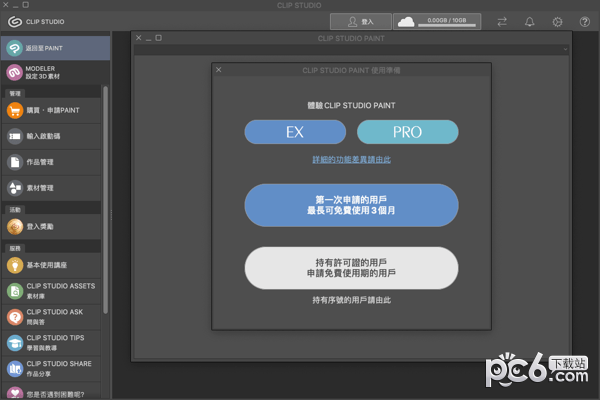Select 基本使用講座 sidebar entry
600x400 pixels.
point(51,265)
